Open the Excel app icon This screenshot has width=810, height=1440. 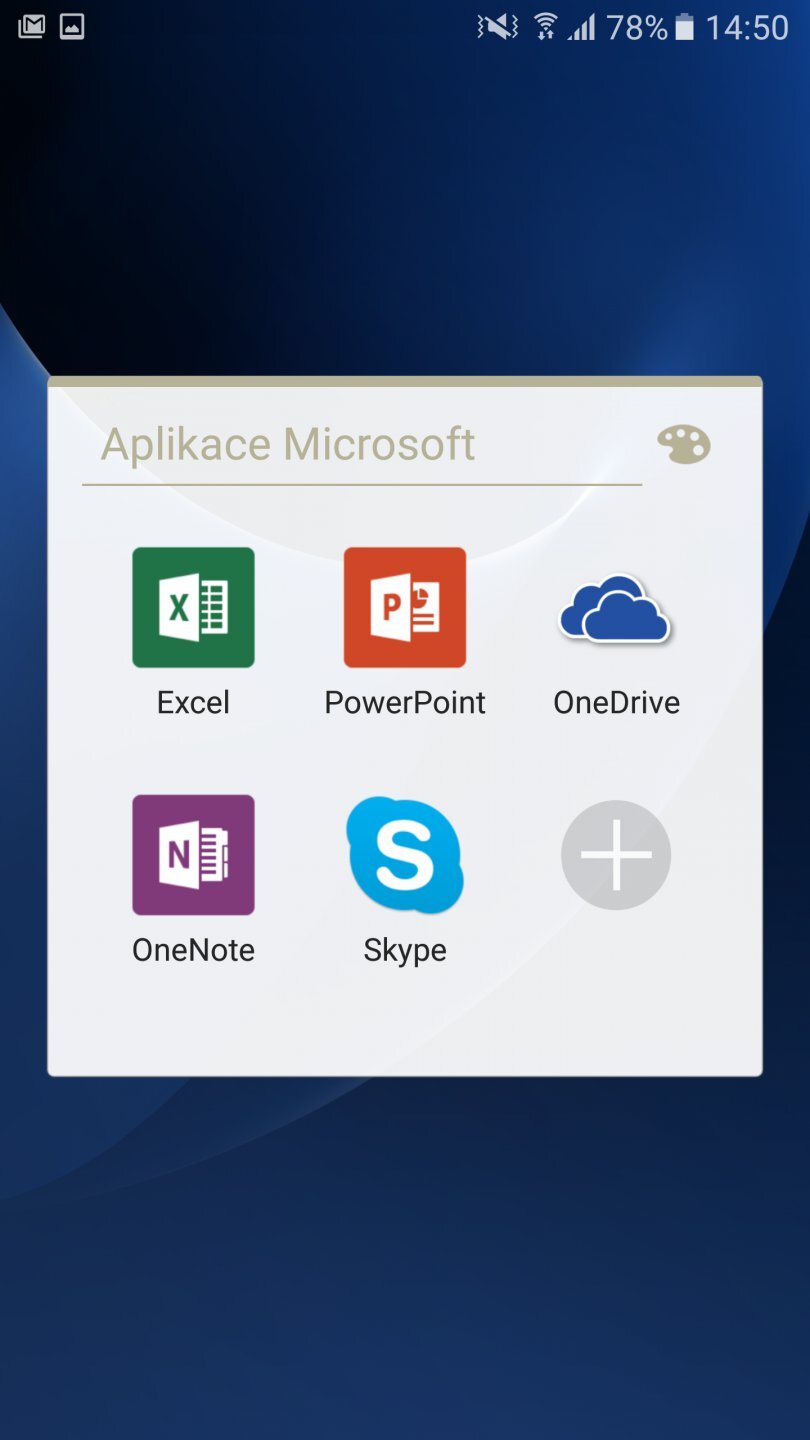tap(193, 607)
